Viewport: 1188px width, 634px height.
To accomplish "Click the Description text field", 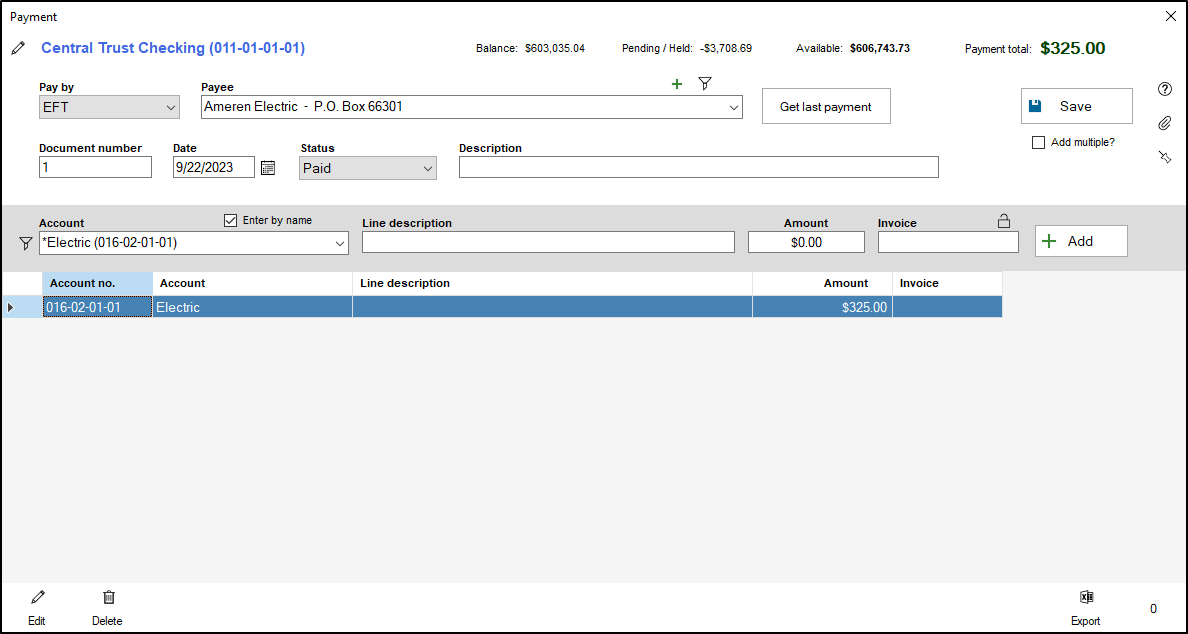I will (699, 167).
